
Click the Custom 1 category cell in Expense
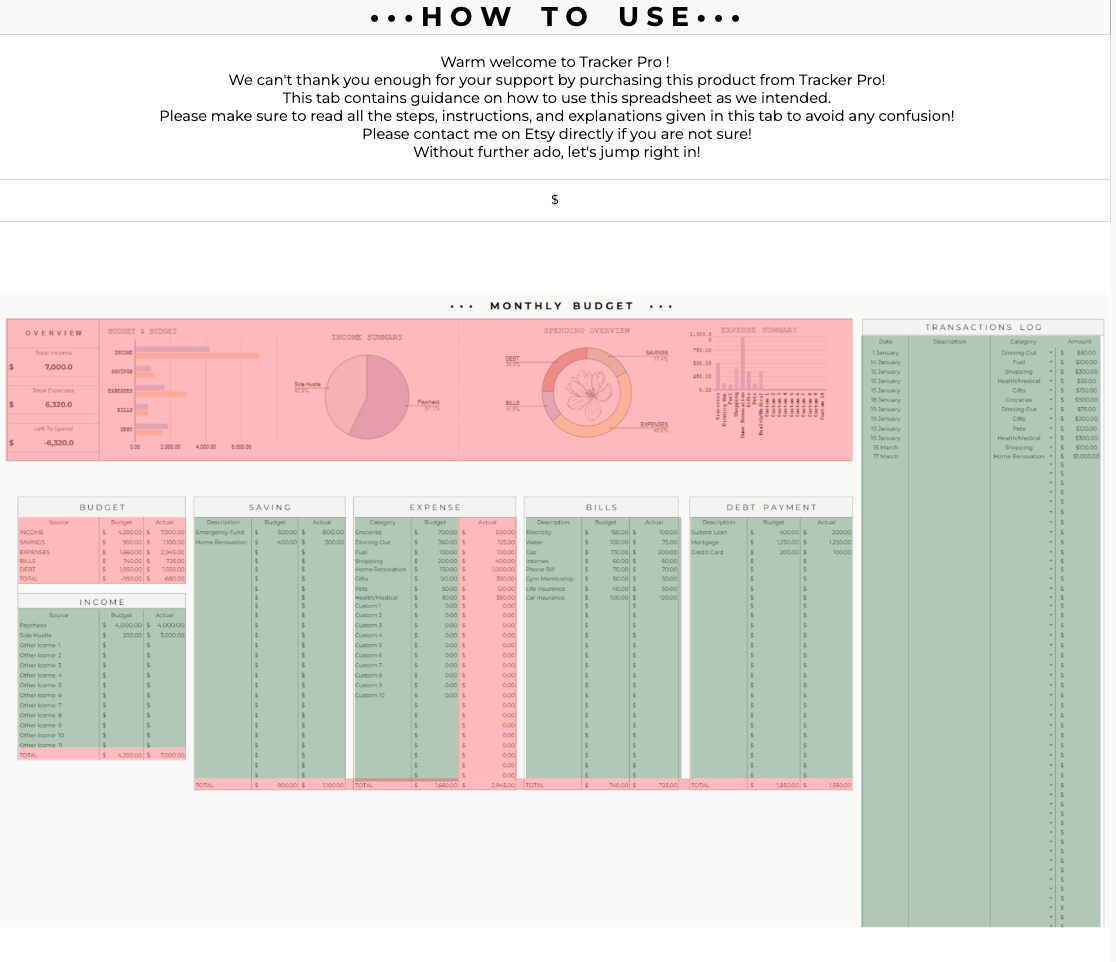(x=368, y=606)
